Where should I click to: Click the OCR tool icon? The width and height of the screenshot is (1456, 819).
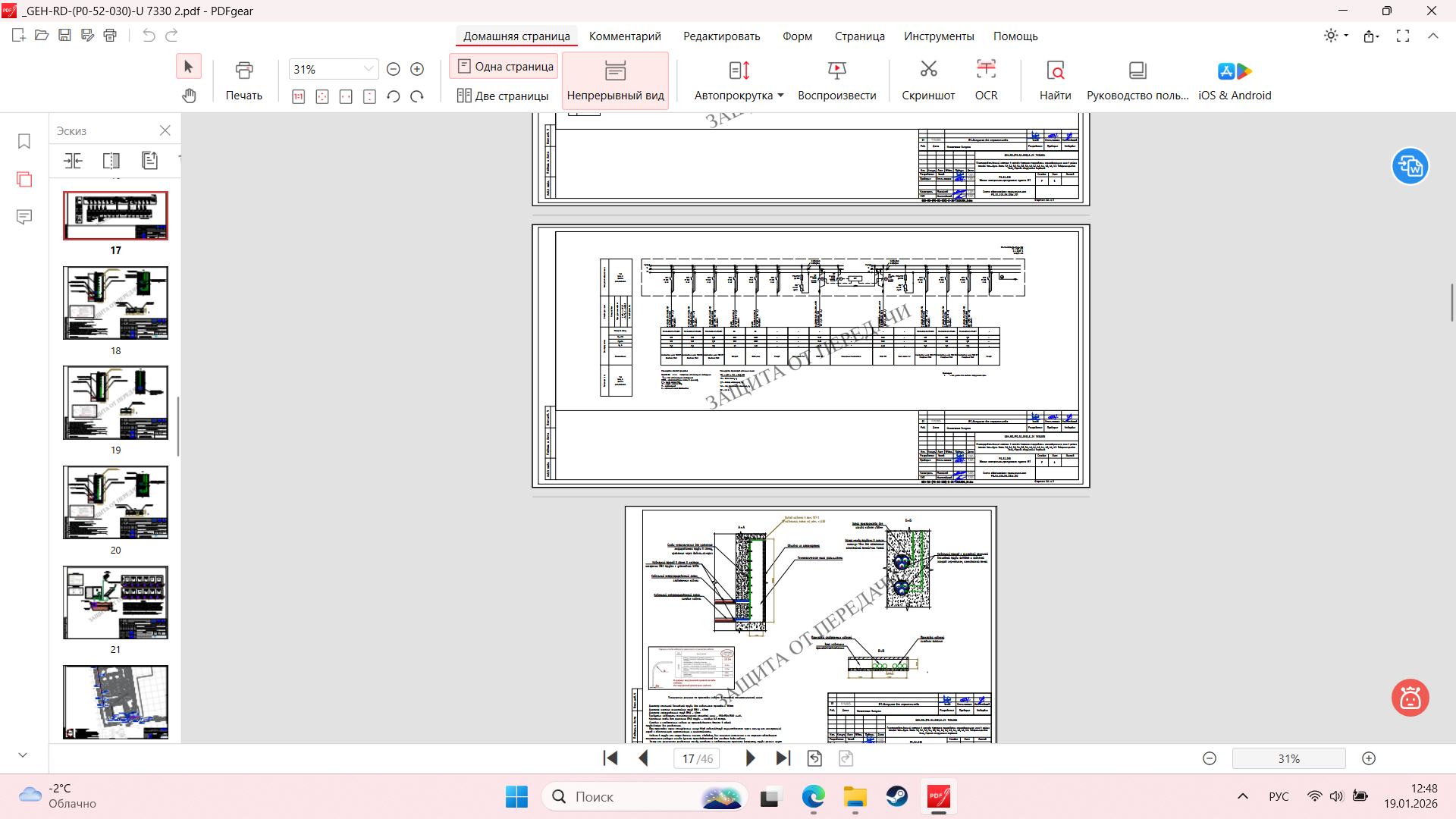pos(986,70)
